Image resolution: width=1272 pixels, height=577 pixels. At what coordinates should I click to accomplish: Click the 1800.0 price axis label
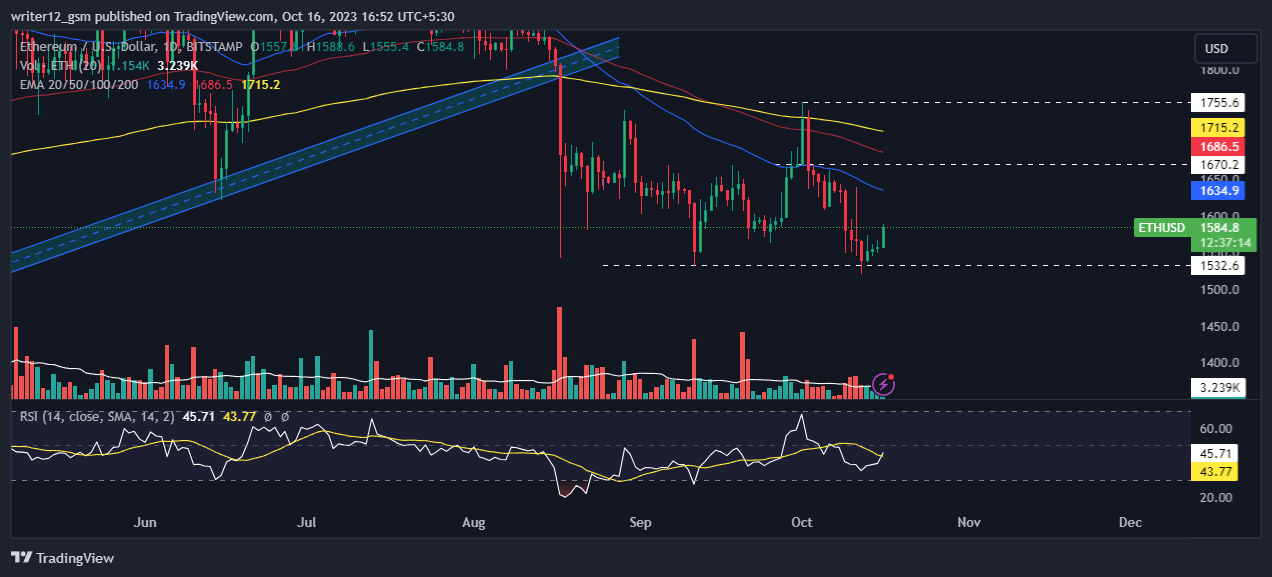1221,70
